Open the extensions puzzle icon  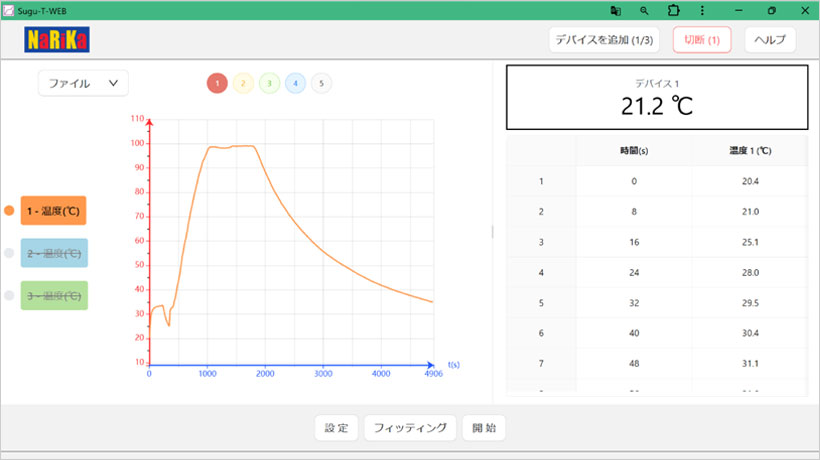tap(673, 10)
